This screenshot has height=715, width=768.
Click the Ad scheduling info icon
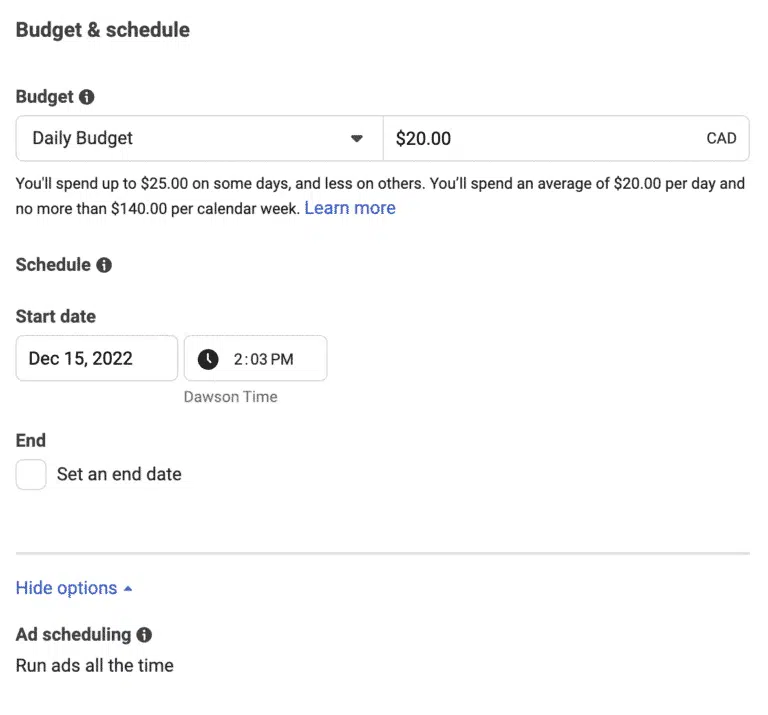click(x=144, y=634)
